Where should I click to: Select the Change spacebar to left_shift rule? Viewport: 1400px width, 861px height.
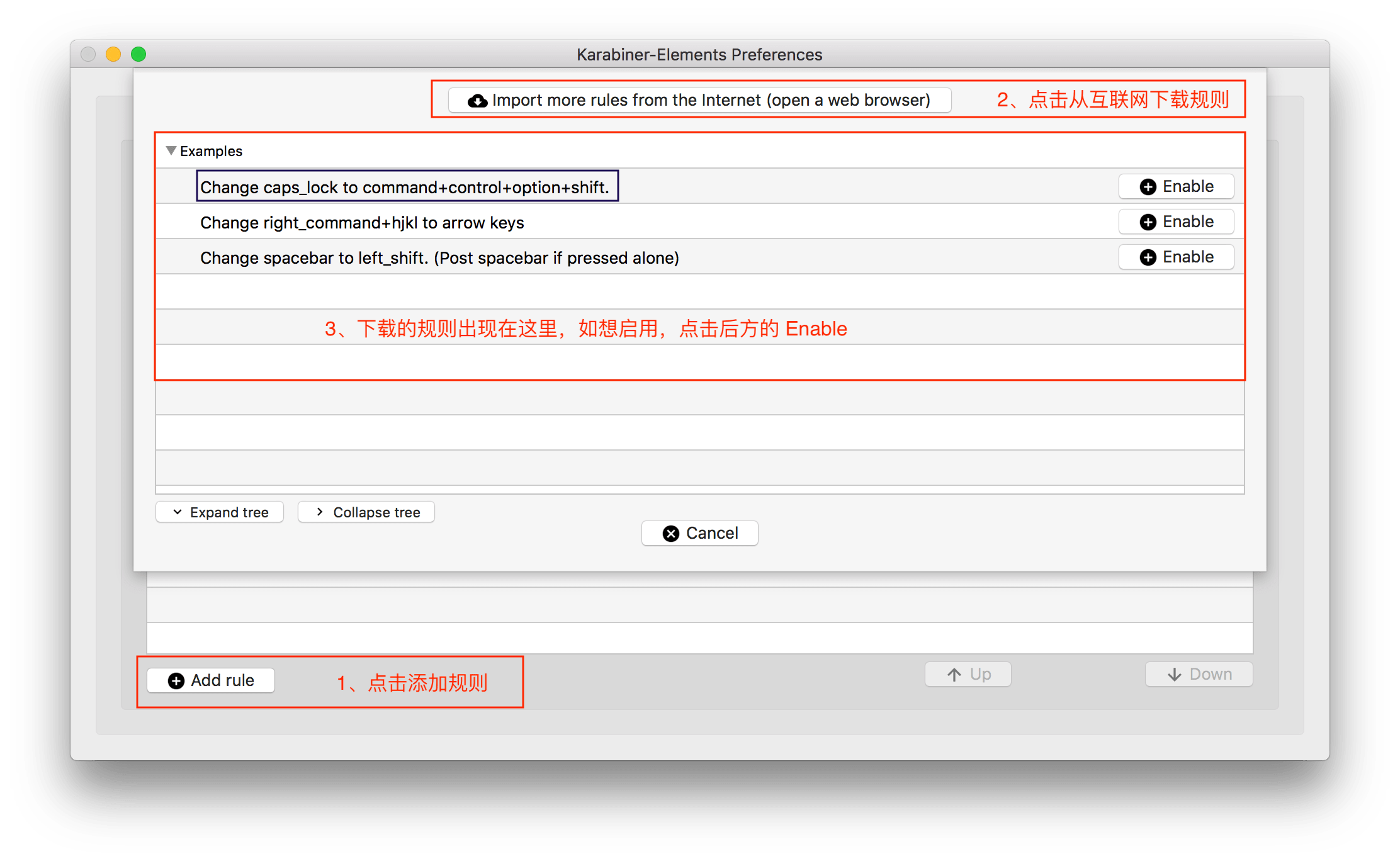click(x=439, y=258)
